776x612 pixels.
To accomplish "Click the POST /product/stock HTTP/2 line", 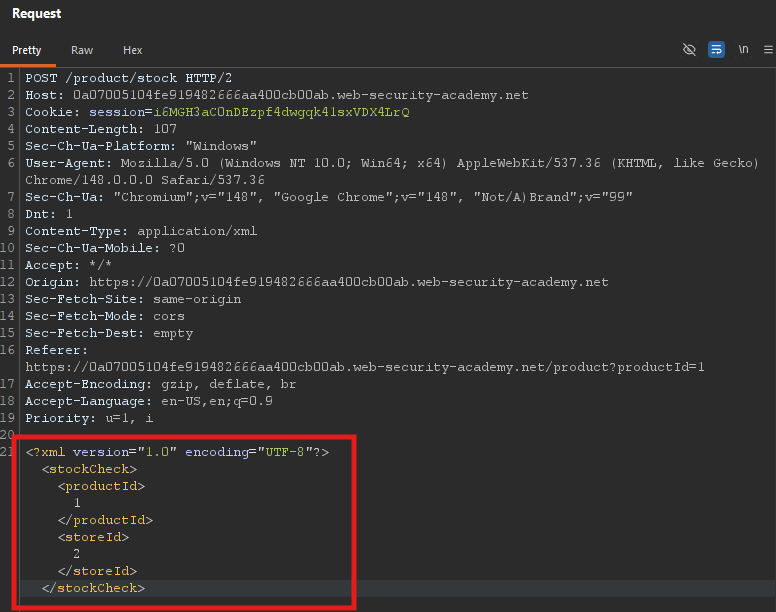I will [x=129, y=78].
